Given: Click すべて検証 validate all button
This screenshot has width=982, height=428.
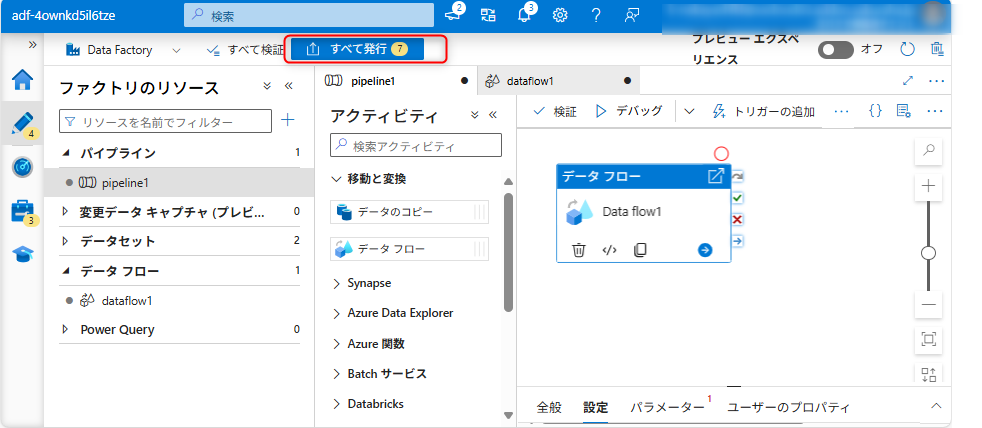Looking at the screenshot, I should click(244, 50).
